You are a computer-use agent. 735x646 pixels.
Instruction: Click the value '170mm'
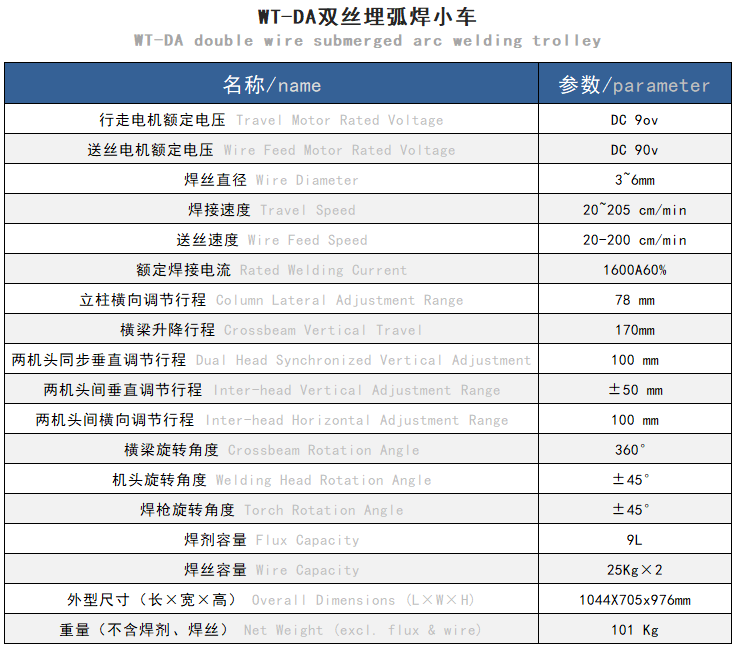click(635, 330)
